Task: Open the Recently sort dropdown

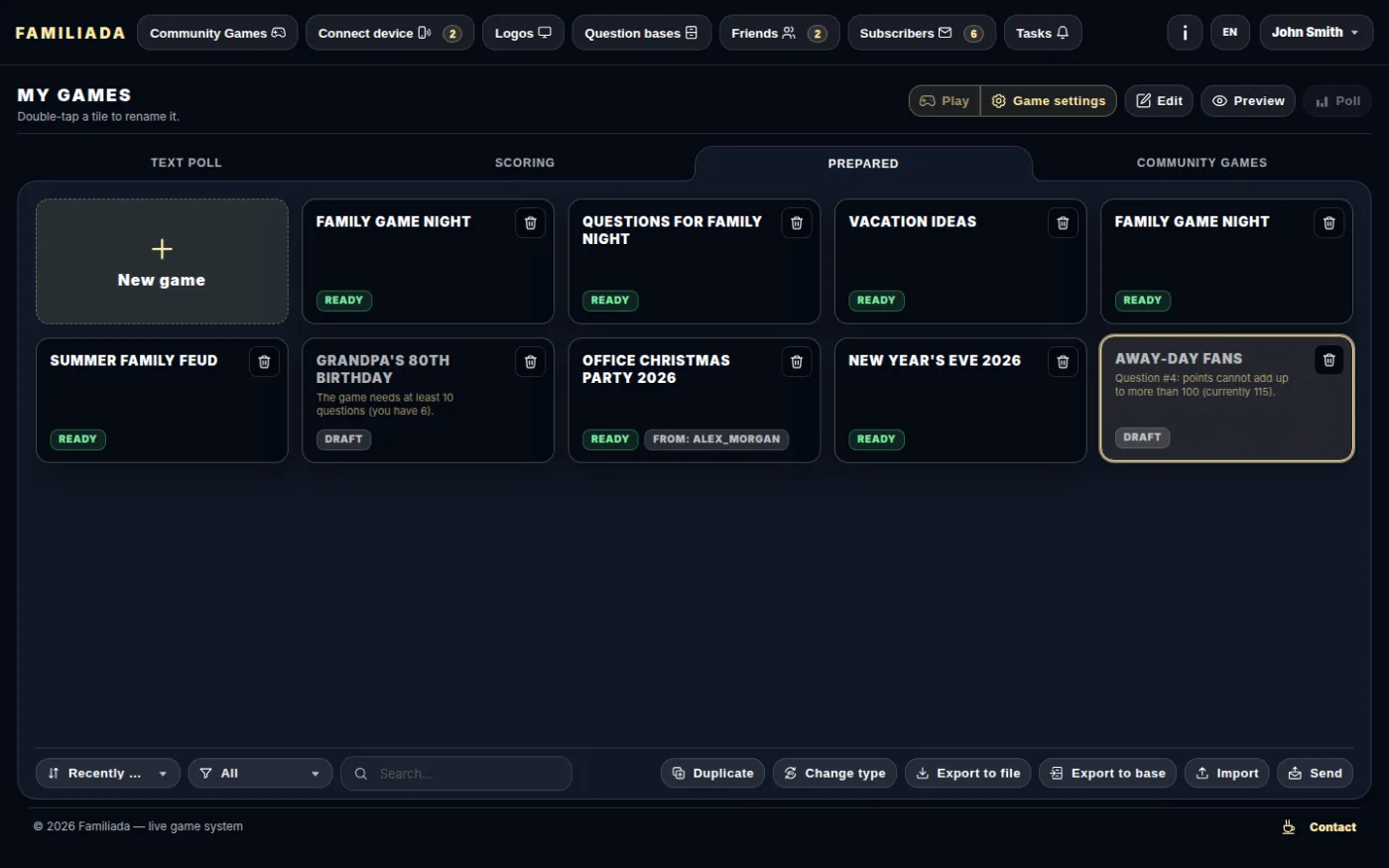Action: [108, 774]
